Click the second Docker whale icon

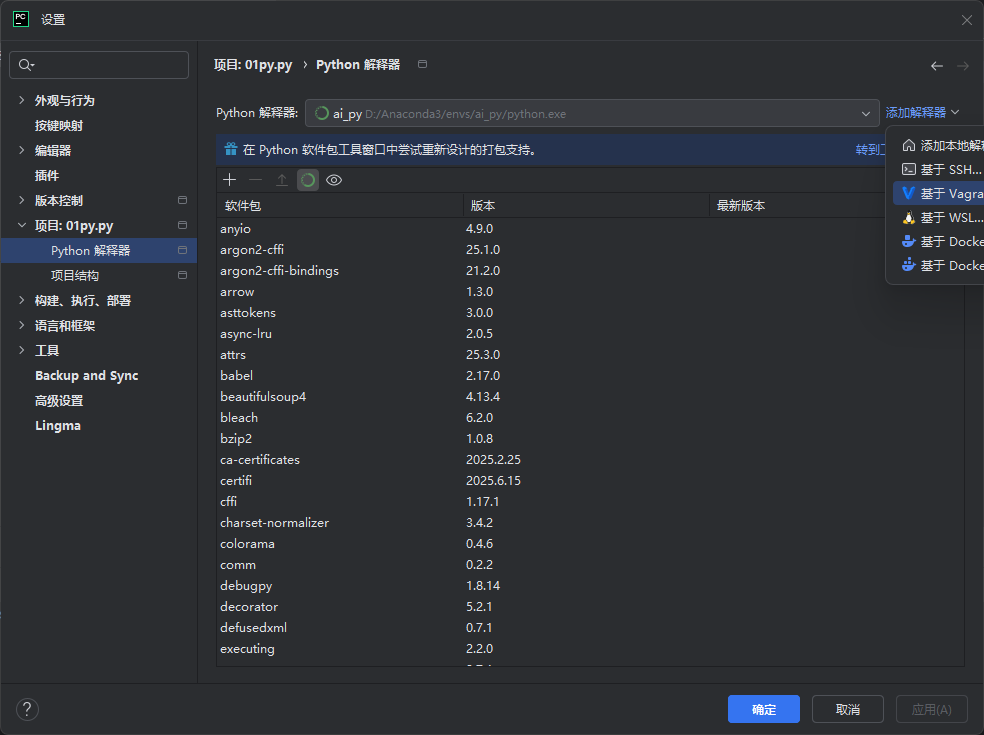tap(908, 265)
